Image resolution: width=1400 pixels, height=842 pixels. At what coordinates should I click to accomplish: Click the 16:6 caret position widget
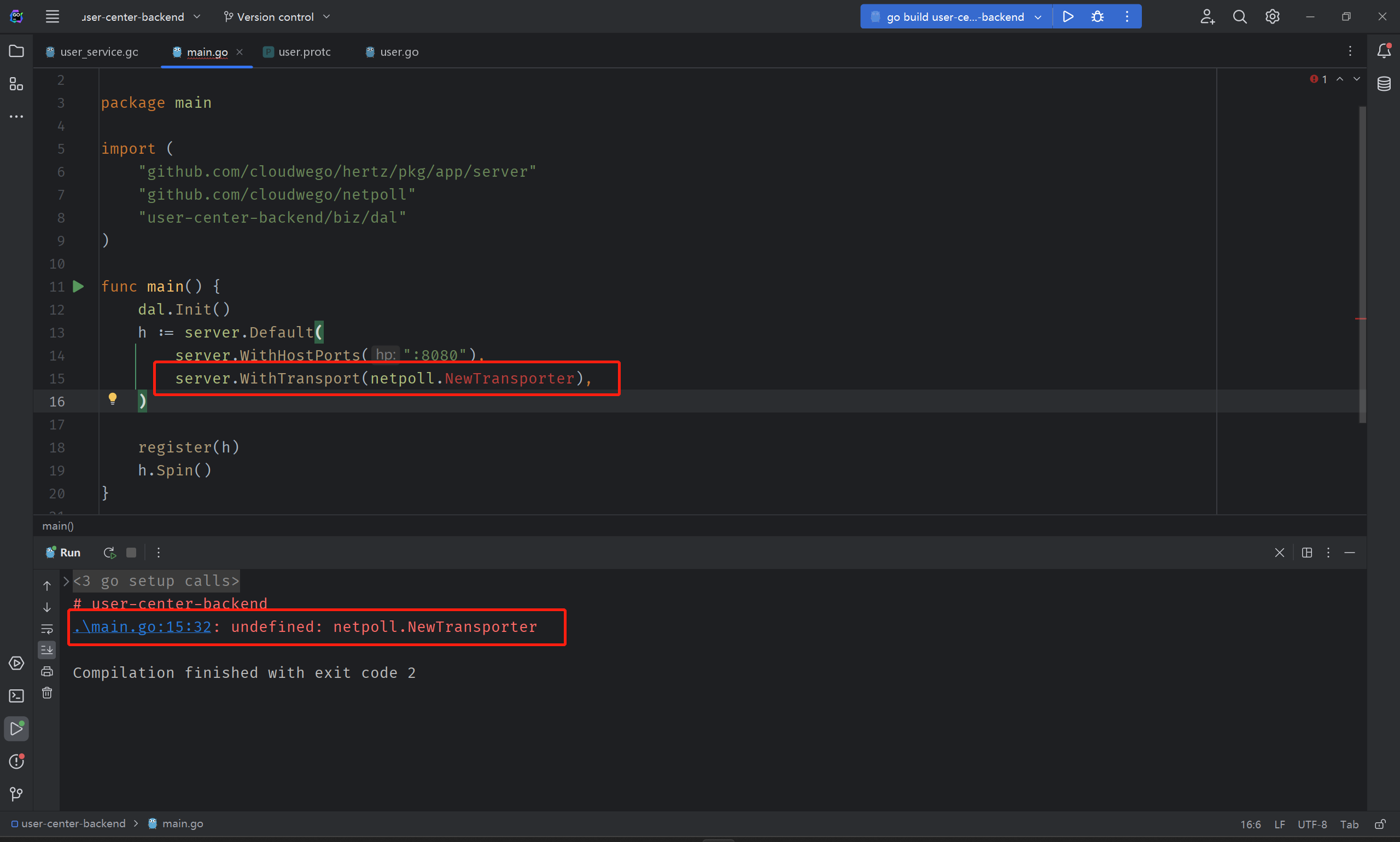[x=1250, y=824]
